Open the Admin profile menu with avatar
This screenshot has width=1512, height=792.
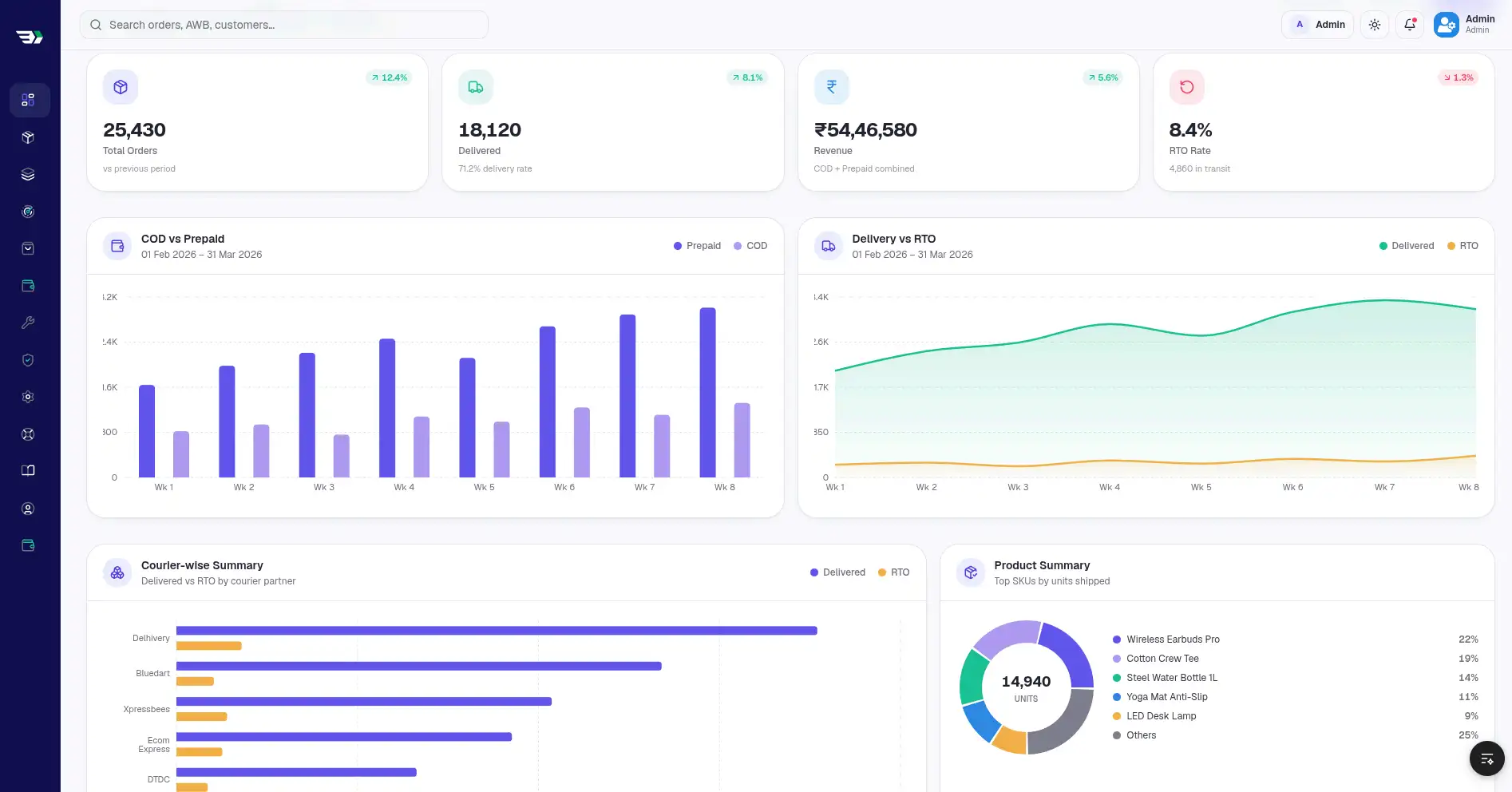point(1466,25)
